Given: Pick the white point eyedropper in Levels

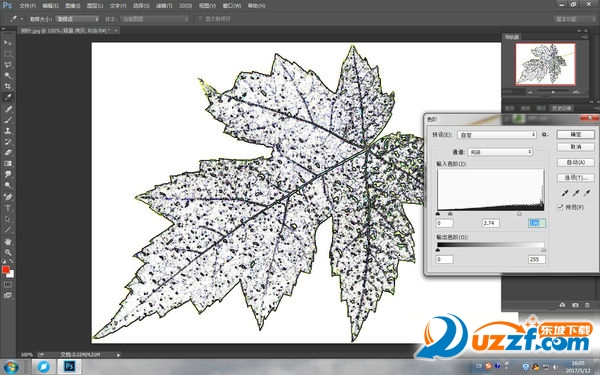Looking at the screenshot, I should click(x=587, y=193).
